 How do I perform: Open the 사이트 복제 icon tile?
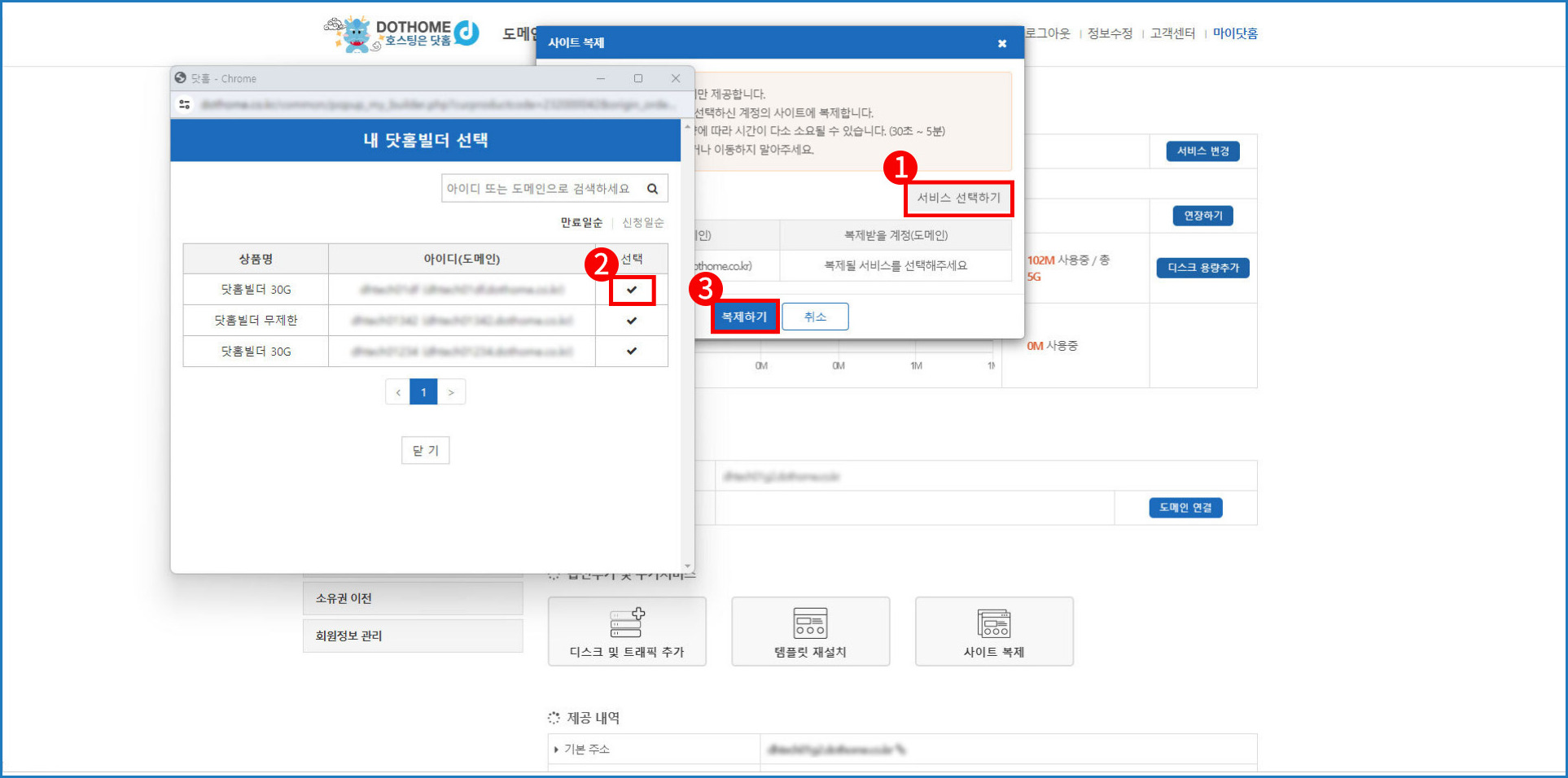pos(993,632)
